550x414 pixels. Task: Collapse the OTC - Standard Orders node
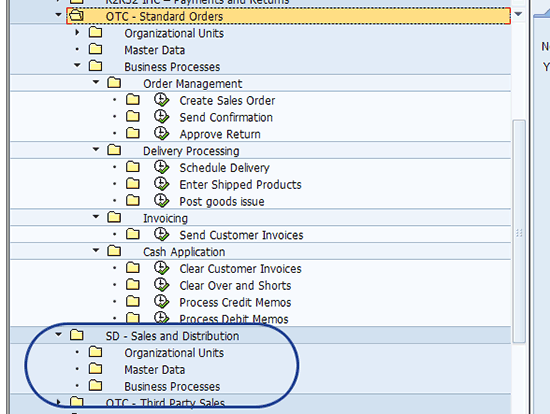point(59,15)
